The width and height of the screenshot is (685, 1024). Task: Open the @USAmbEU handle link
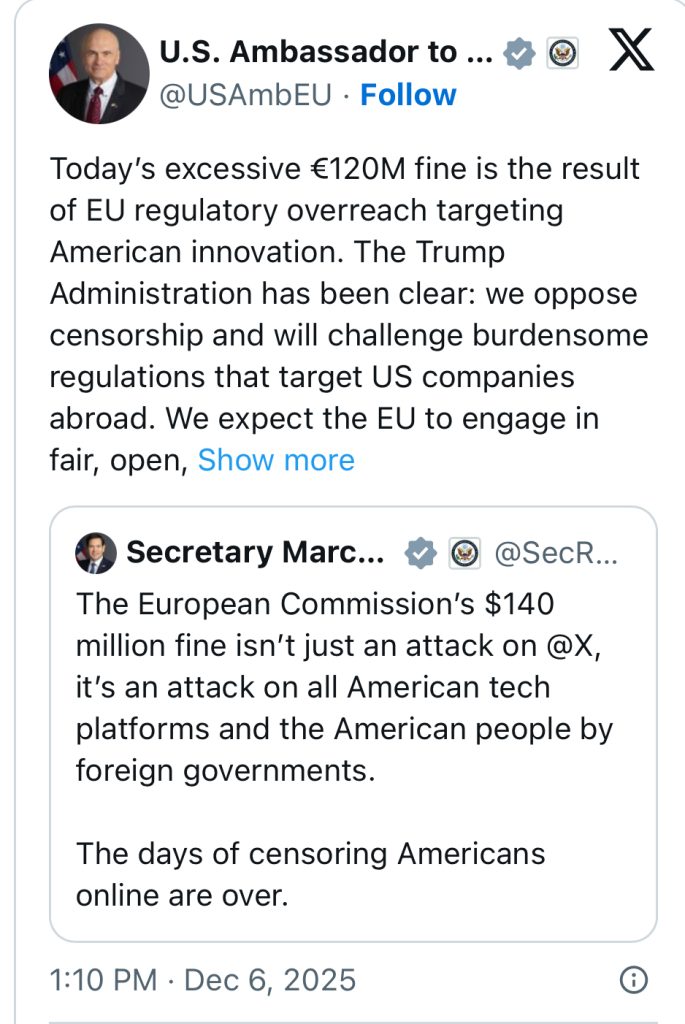246,95
